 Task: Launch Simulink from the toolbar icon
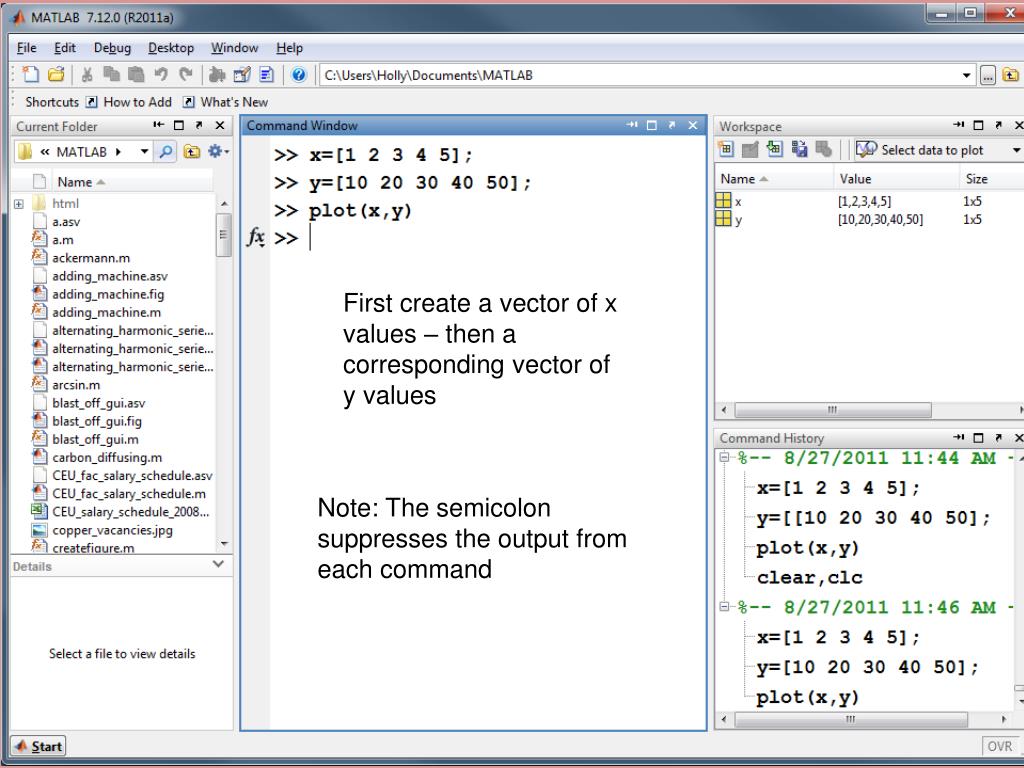pyautogui.click(x=217, y=75)
